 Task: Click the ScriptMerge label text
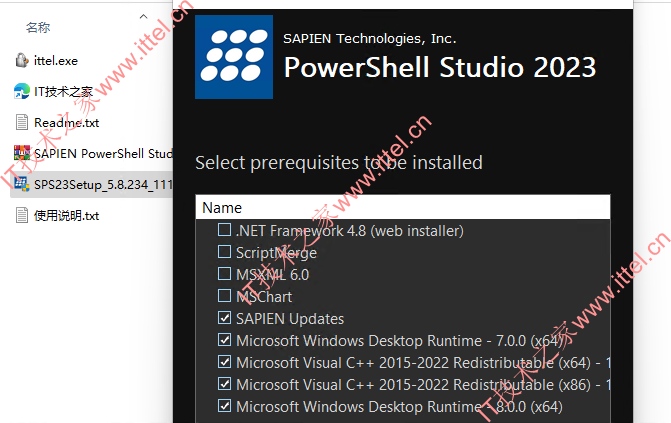276,253
